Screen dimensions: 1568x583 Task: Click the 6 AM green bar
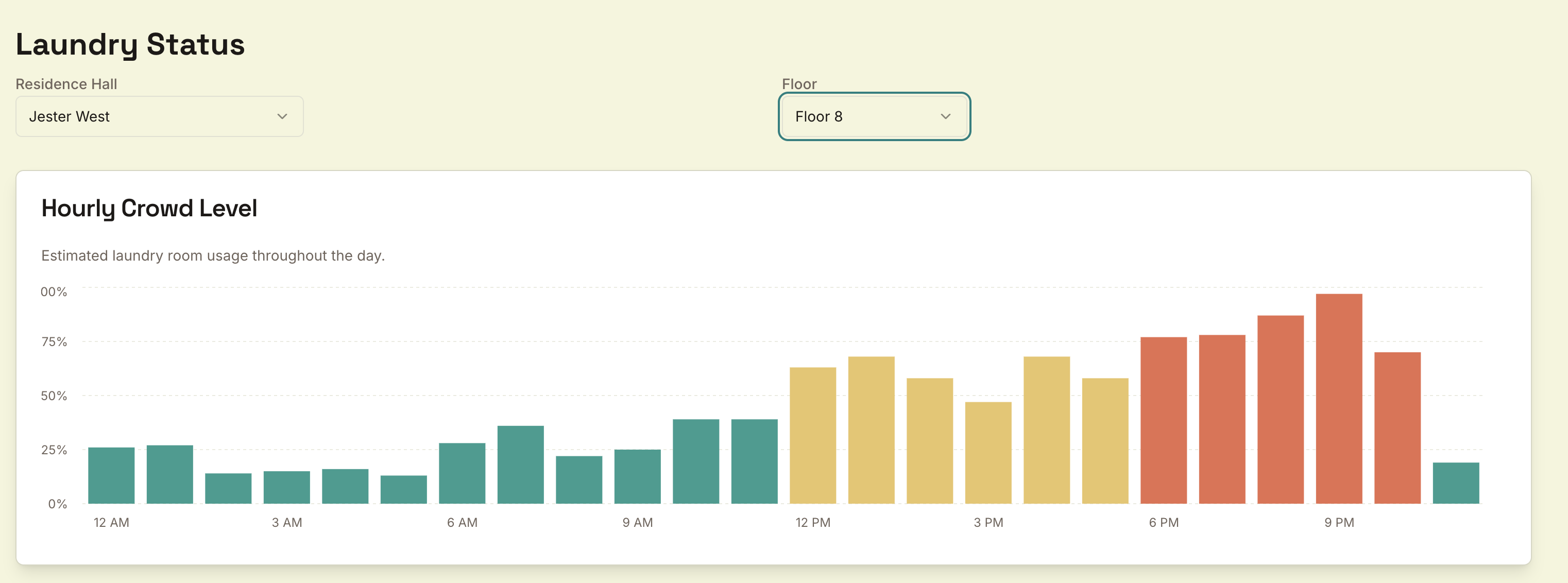tap(462, 473)
